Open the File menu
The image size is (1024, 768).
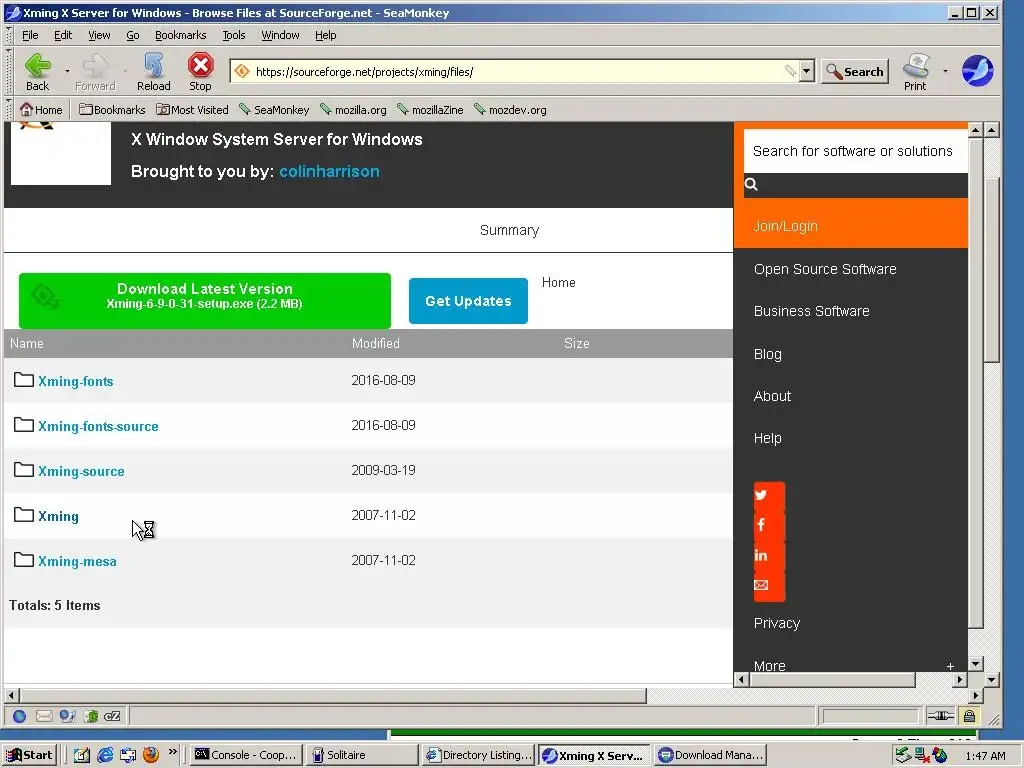point(30,35)
